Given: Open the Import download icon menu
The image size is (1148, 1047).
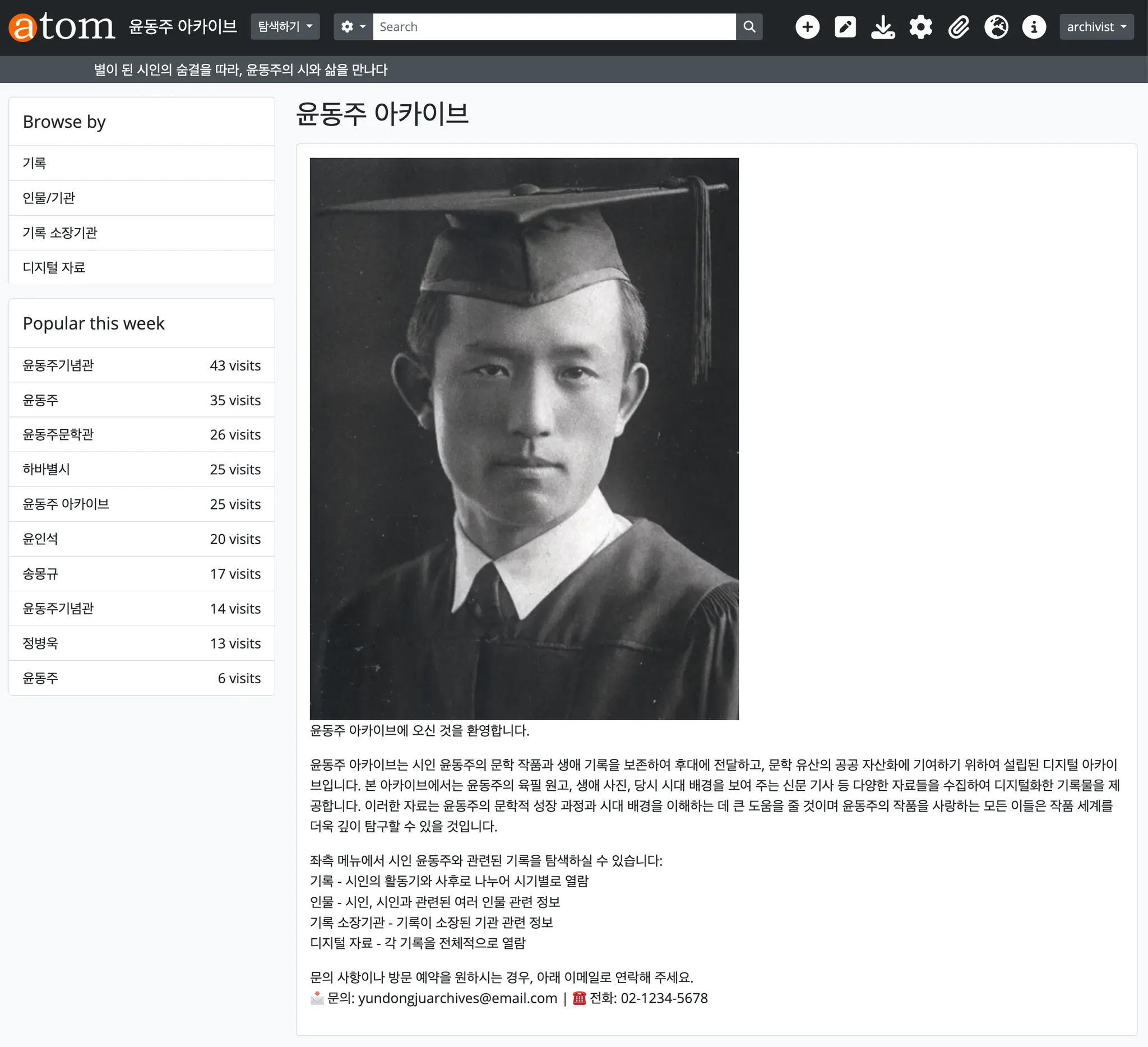Looking at the screenshot, I should (x=882, y=27).
